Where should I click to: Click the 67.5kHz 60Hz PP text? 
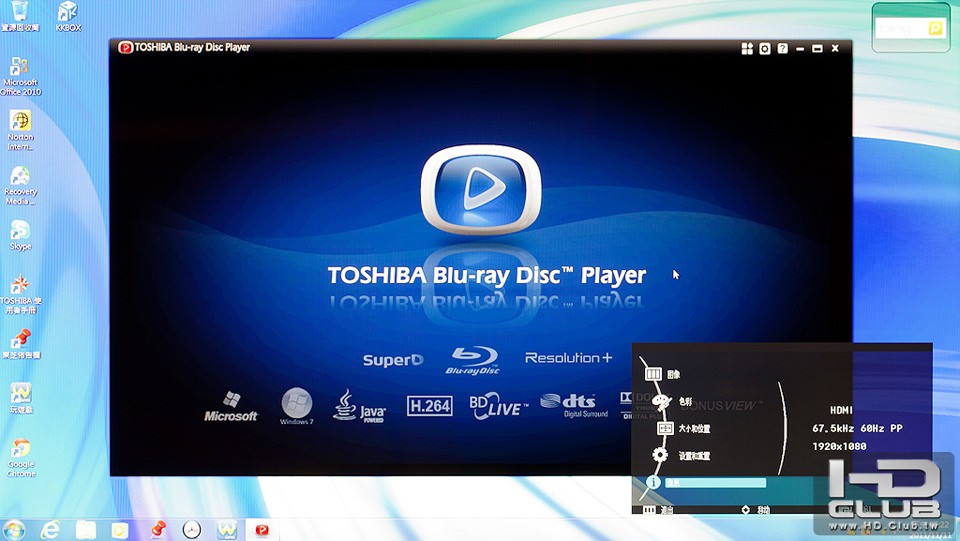(857, 428)
